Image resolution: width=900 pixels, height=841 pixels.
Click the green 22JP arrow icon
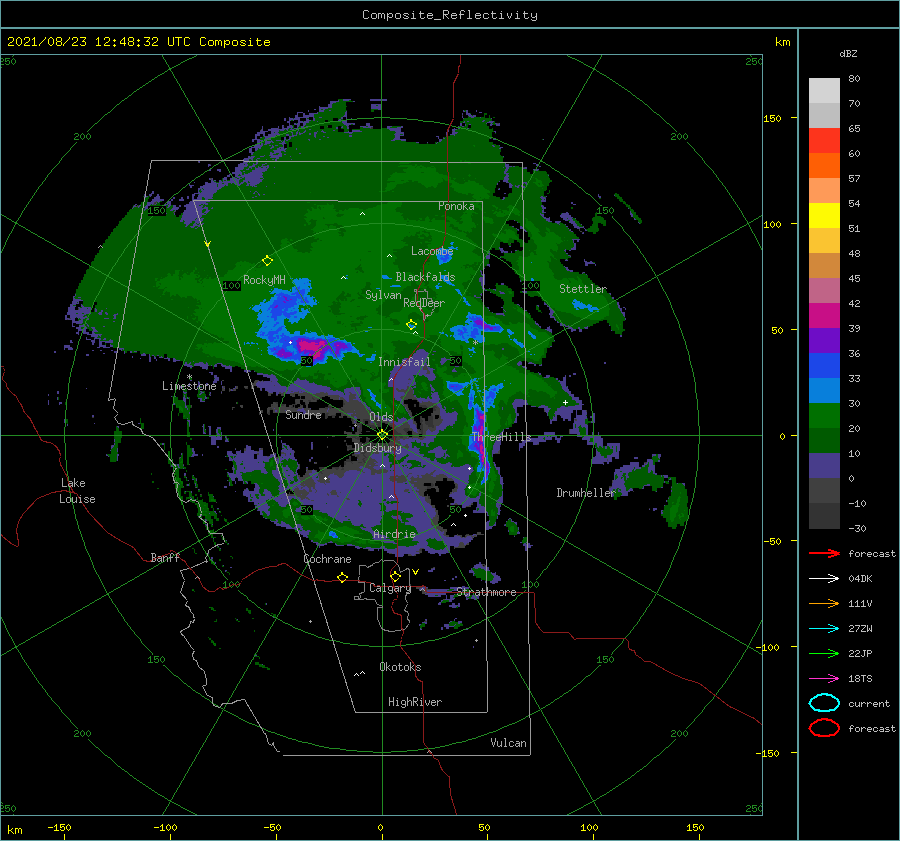(824, 653)
